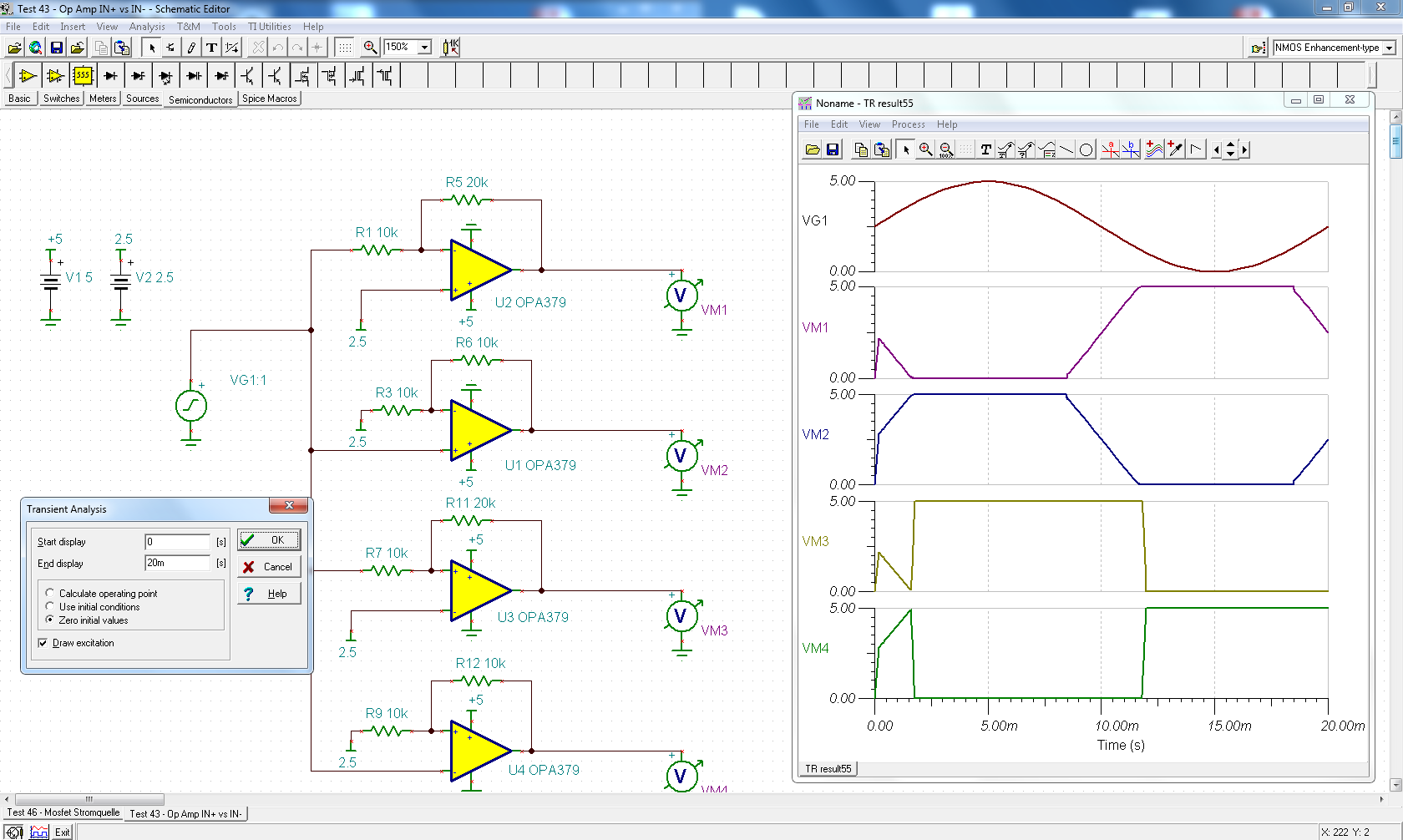
Task: Place an ideal op amp from component bar
Action: coord(28,76)
